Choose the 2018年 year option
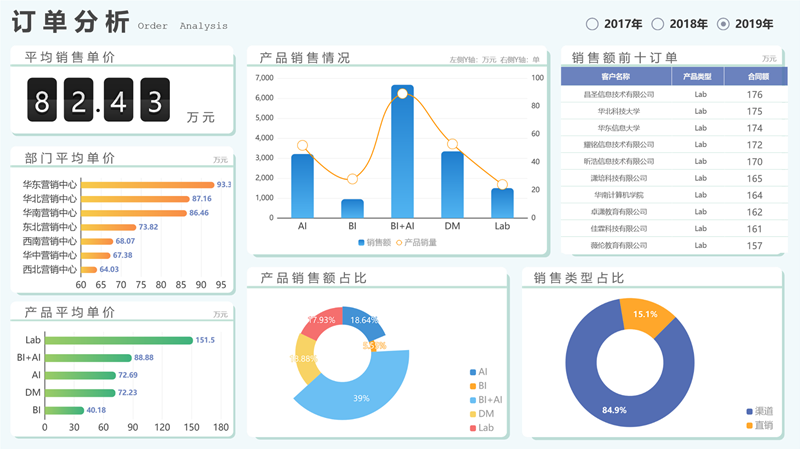 tap(658, 24)
